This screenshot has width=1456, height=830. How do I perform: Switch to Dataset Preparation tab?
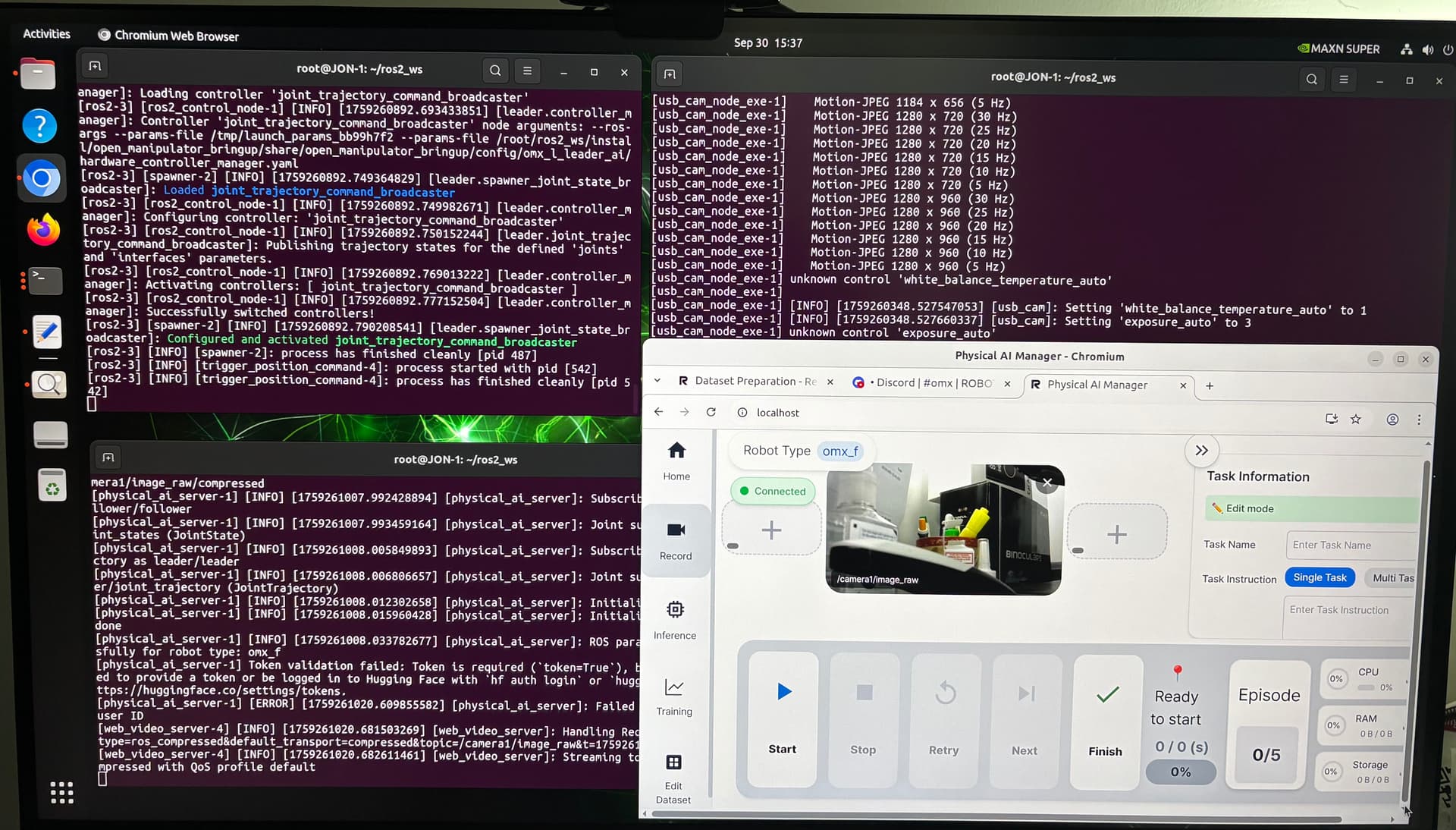(x=755, y=382)
